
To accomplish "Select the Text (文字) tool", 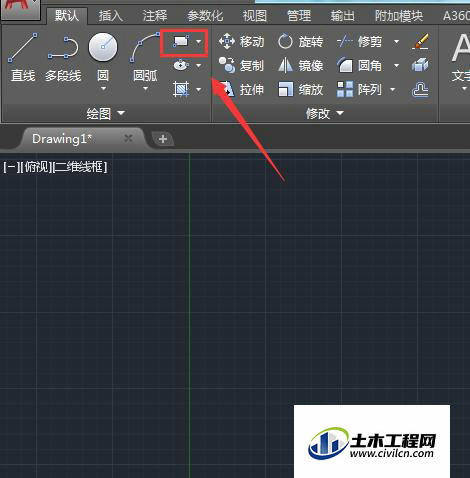I will (461, 57).
